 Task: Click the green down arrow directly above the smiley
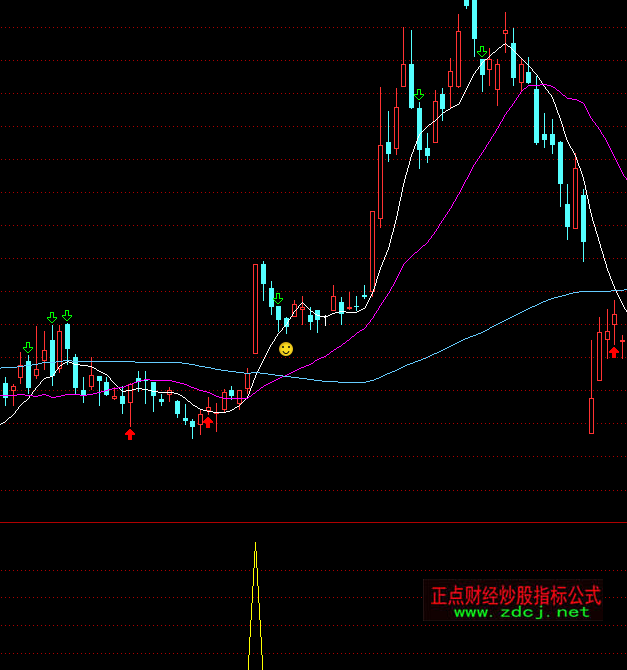[278, 299]
